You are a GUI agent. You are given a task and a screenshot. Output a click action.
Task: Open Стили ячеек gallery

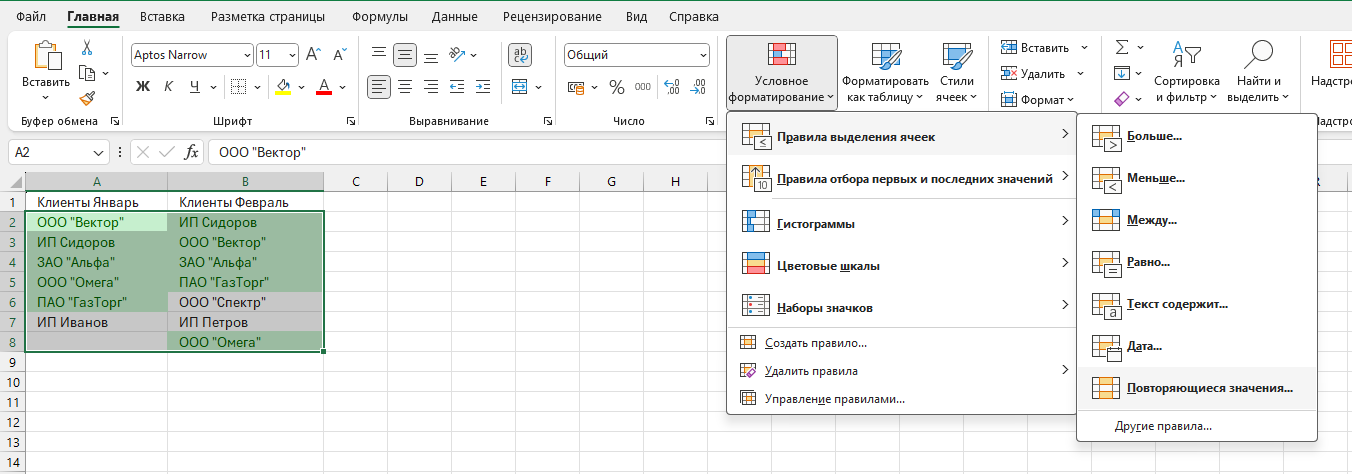point(957,73)
